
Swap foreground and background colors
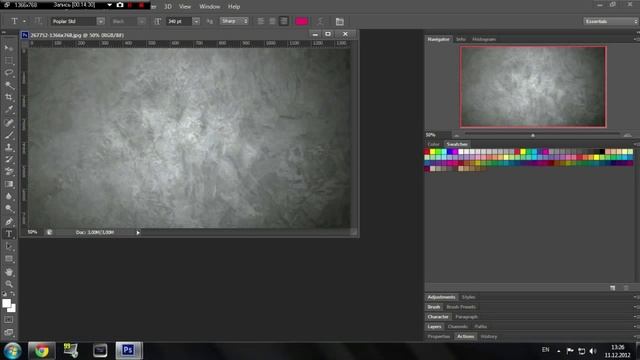click(x=13, y=294)
